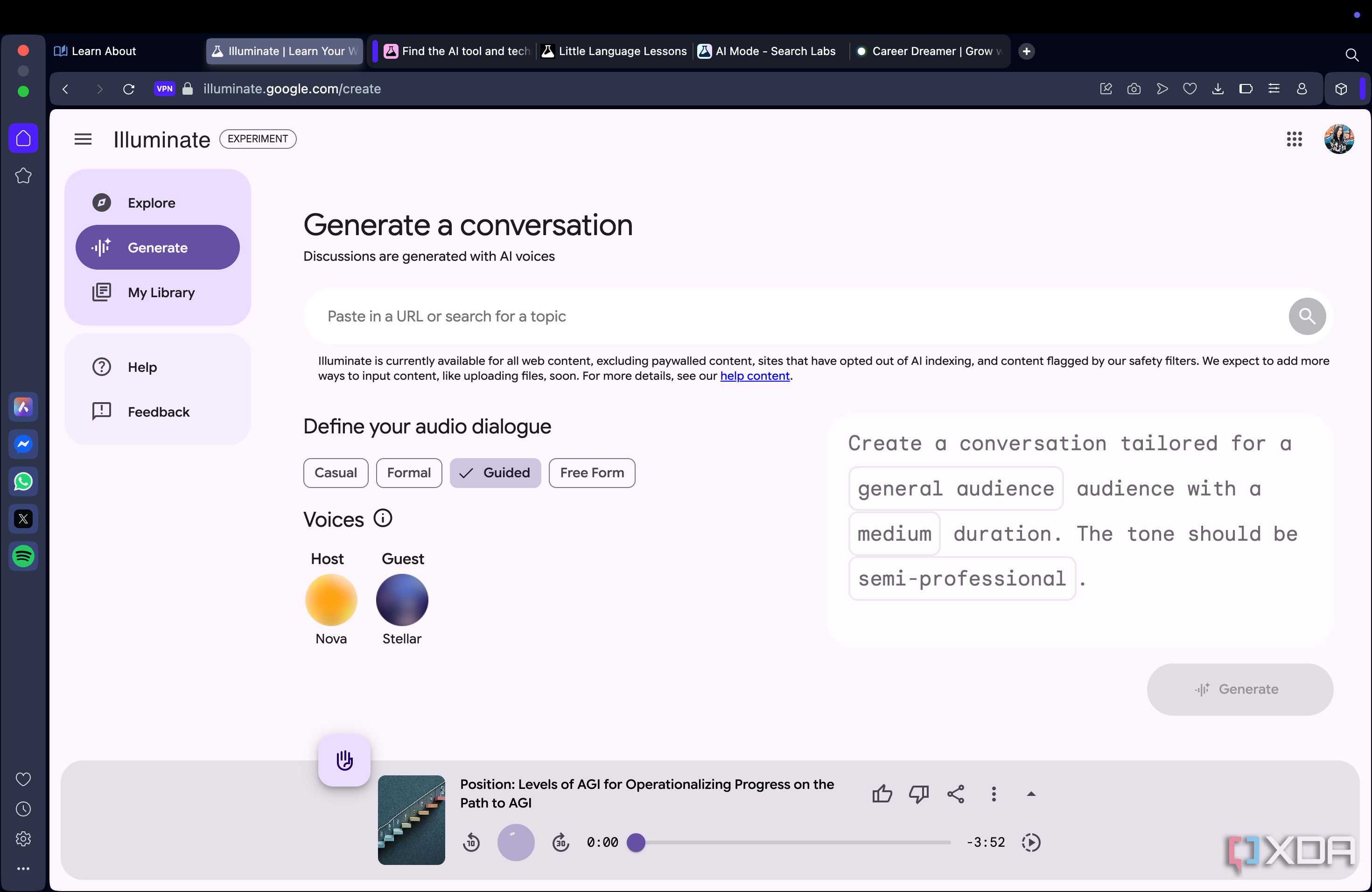This screenshot has width=1372, height=892.
Task: Open the general audience dropdown
Action: tap(956, 488)
